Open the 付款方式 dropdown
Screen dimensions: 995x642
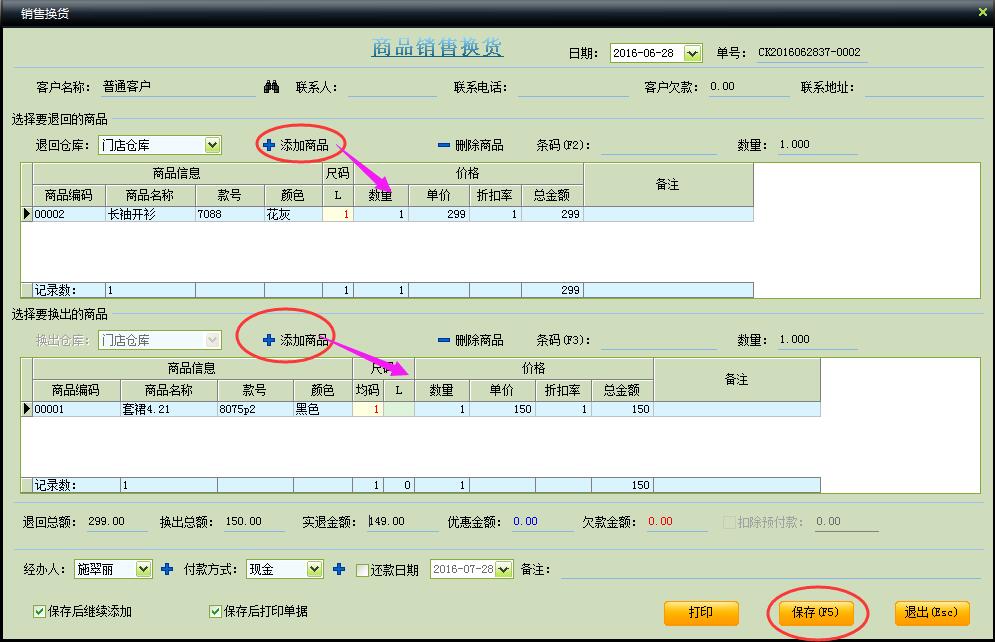click(315, 569)
